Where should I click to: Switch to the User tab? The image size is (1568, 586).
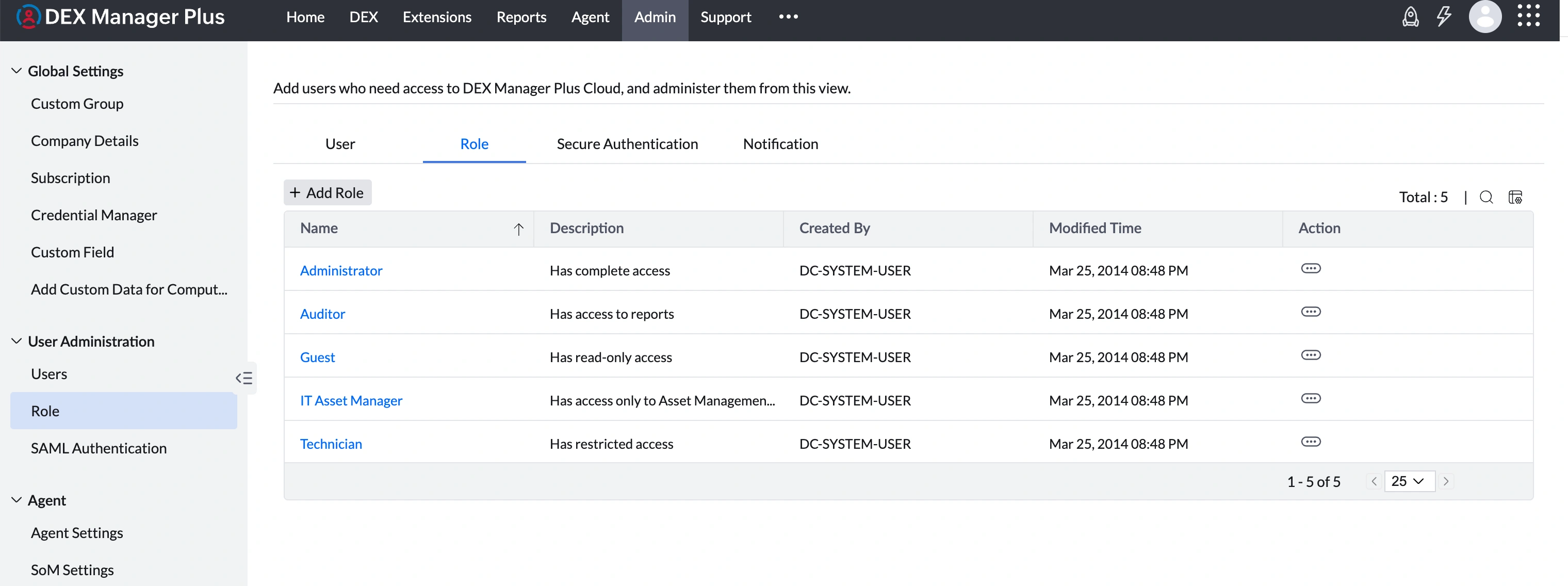tap(340, 144)
